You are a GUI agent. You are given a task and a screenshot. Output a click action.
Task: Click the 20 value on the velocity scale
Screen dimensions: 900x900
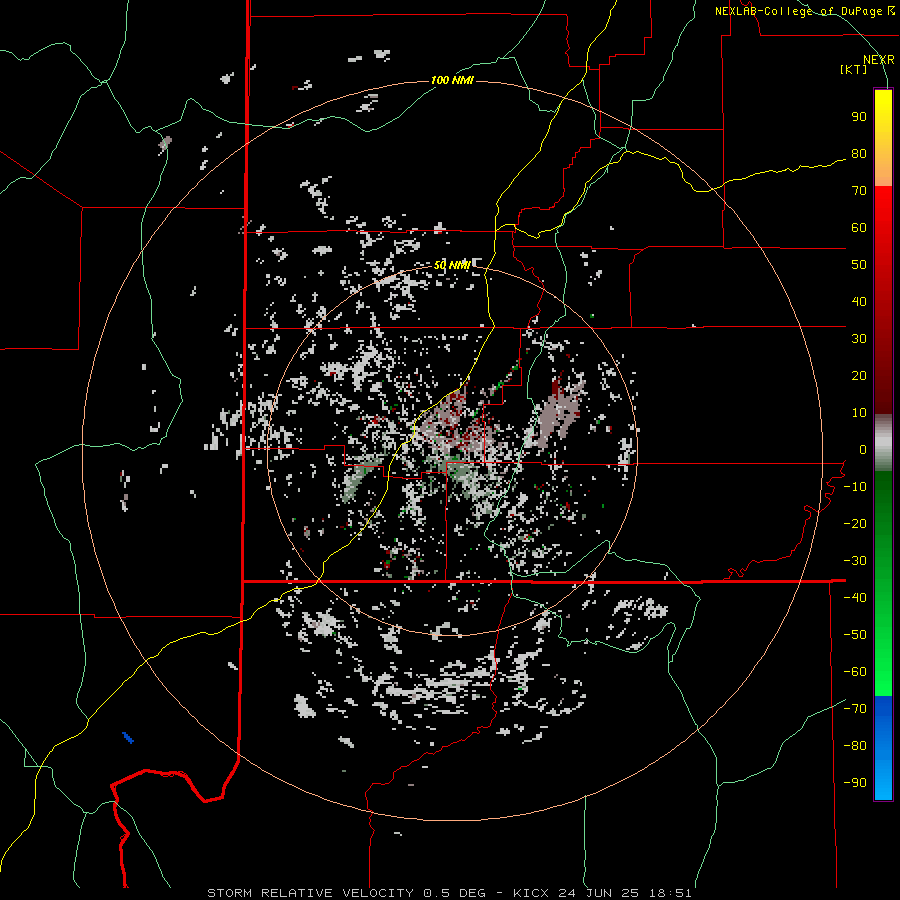pyautogui.click(x=859, y=375)
